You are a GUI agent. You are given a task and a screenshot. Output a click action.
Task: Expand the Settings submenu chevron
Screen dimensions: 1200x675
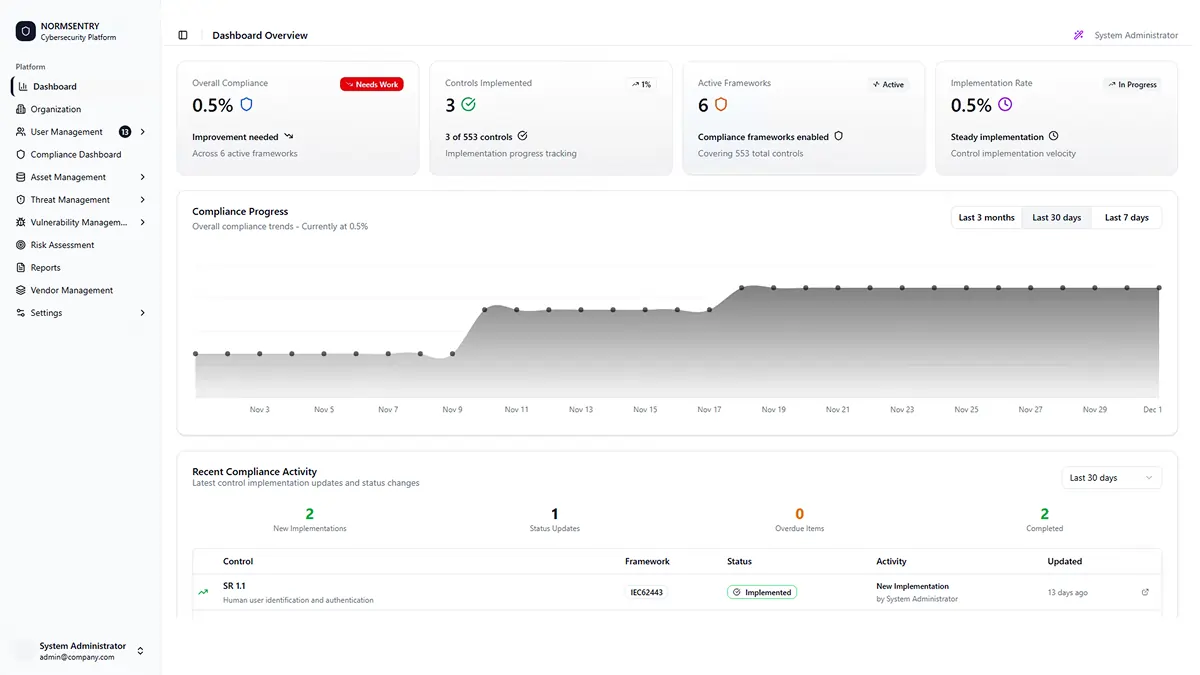click(x=143, y=313)
